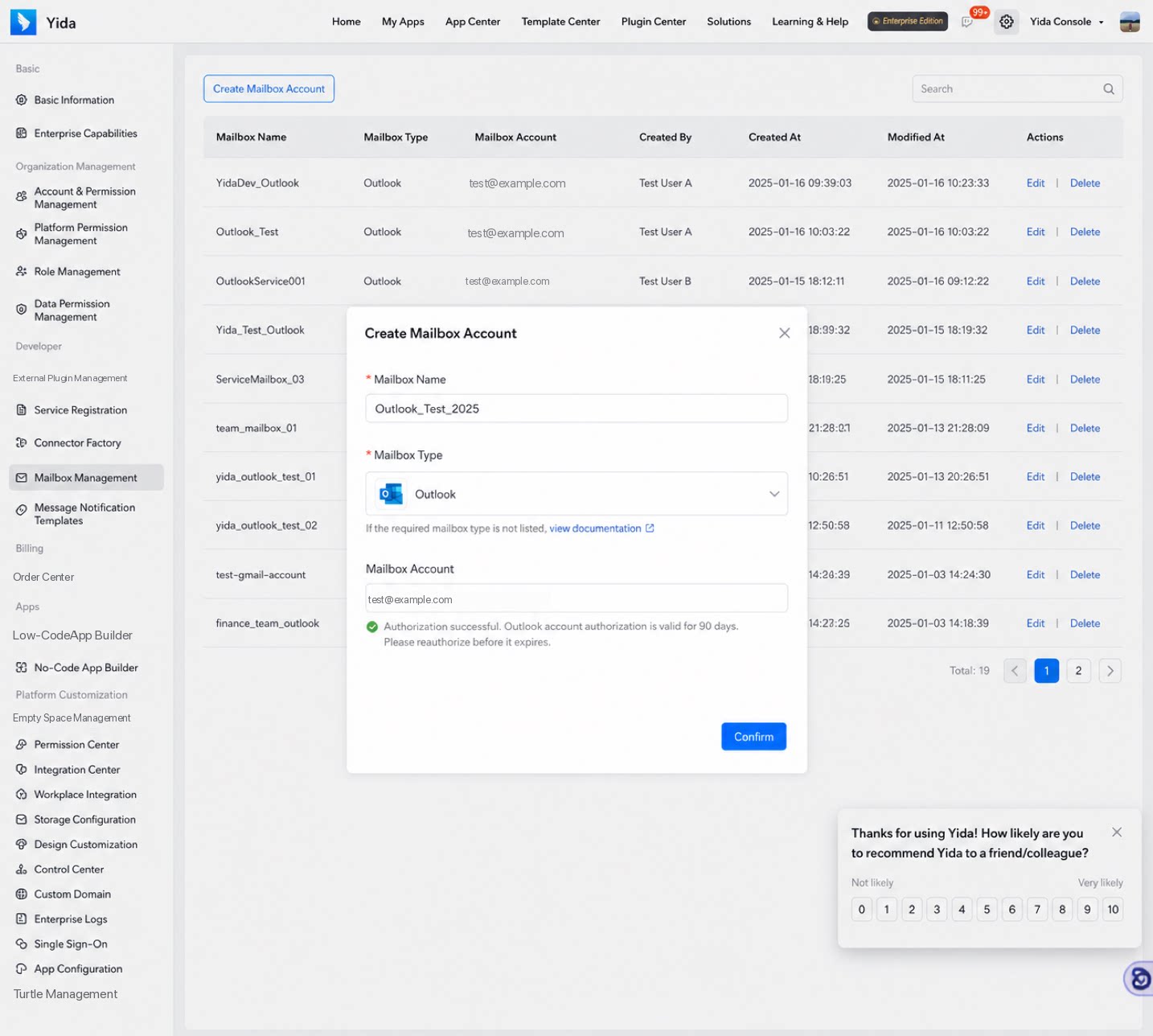Go to next page with right chevron
This screenshot has height=1036, width=1153.
1110,671
